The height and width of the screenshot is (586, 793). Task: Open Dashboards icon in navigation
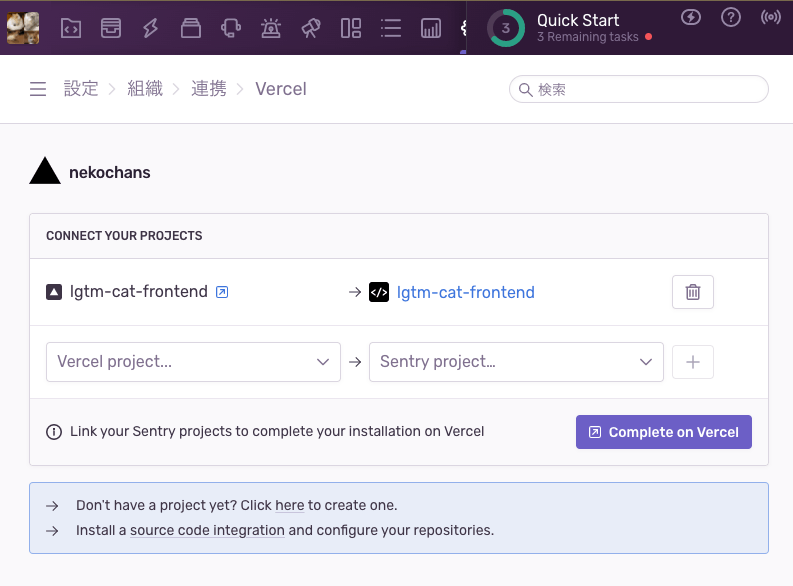click(350, 28)
